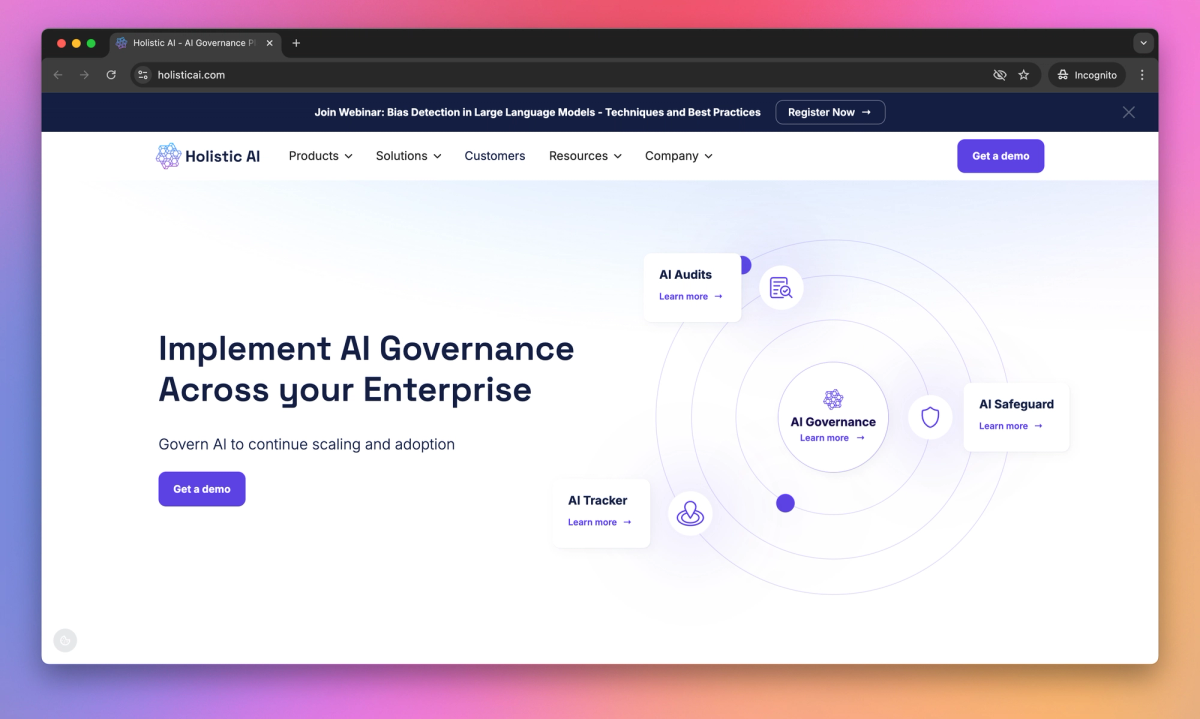Reload the page
The image size is (1200, 719).
pos(111,75)
